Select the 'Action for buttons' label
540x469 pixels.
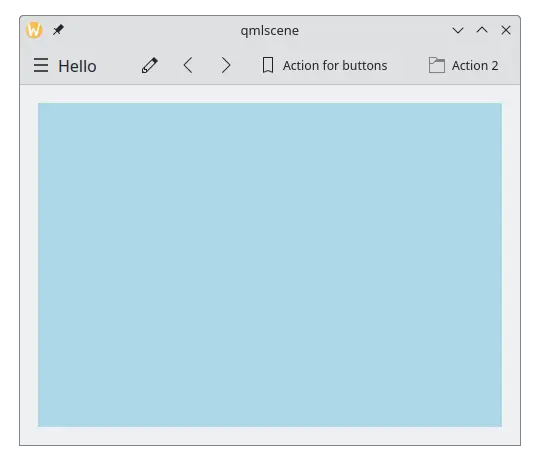coord(335,65)
